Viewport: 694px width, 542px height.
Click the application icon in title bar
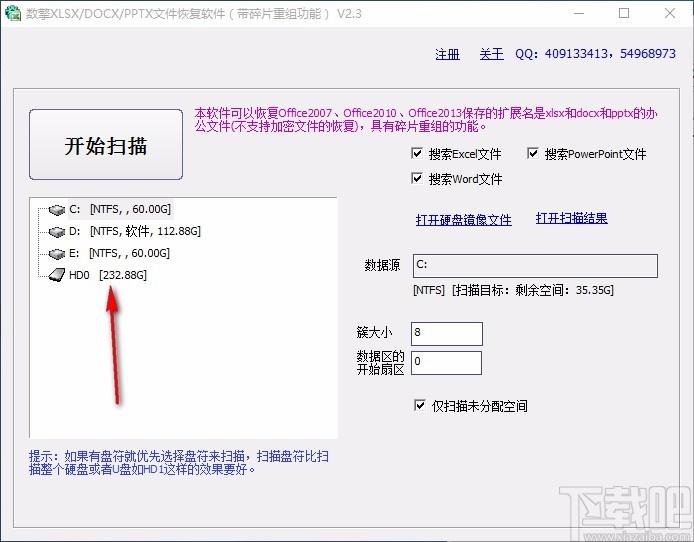point(13,13)
